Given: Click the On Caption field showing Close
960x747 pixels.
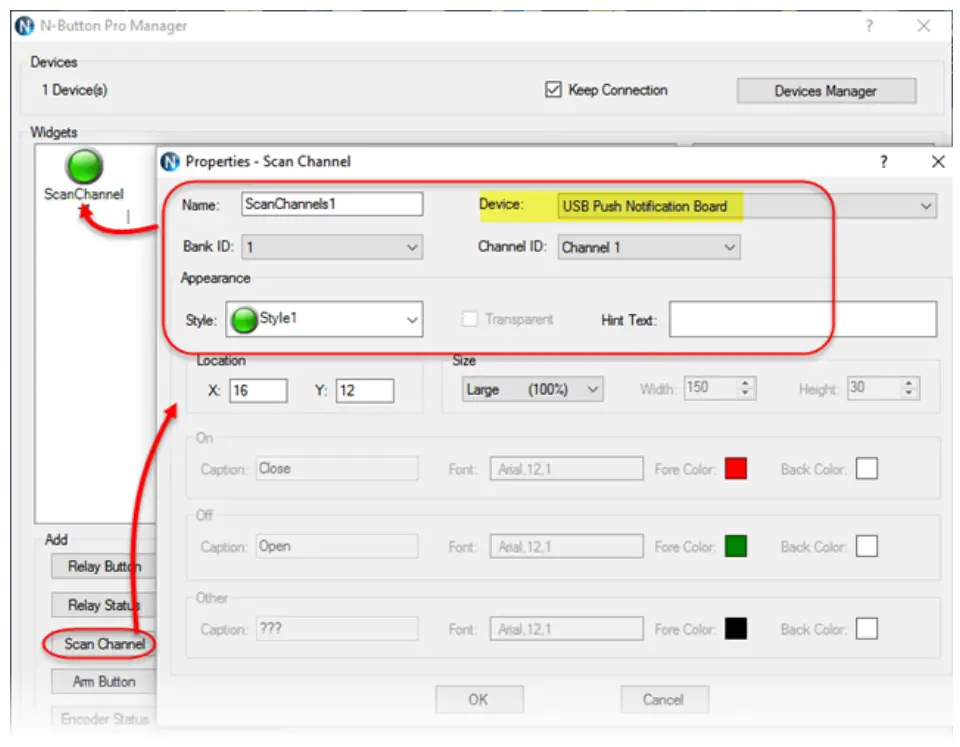Looking at the screenshot, I should click(337, 469).
